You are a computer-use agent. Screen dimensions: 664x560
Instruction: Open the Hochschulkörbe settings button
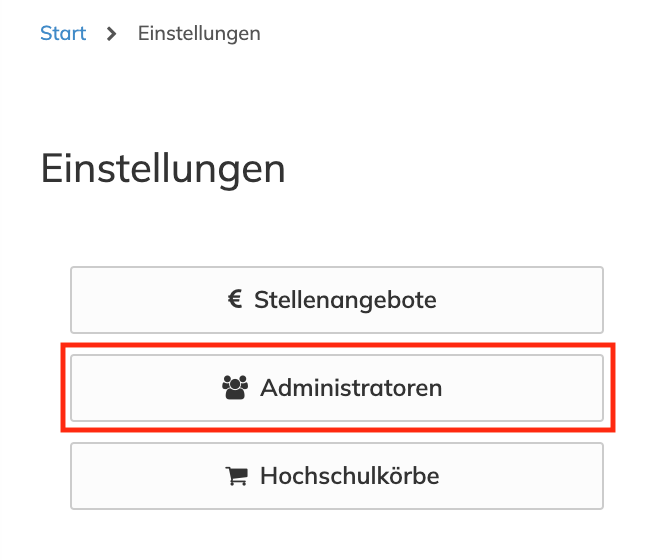point(337,476)
